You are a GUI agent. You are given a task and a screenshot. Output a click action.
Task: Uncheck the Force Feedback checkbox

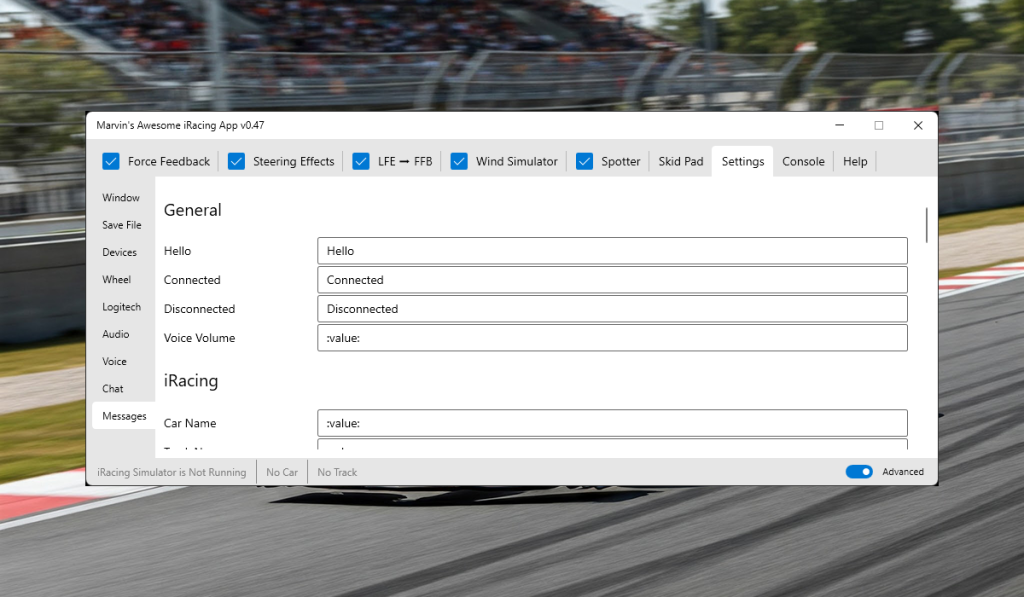click(110, 160)
